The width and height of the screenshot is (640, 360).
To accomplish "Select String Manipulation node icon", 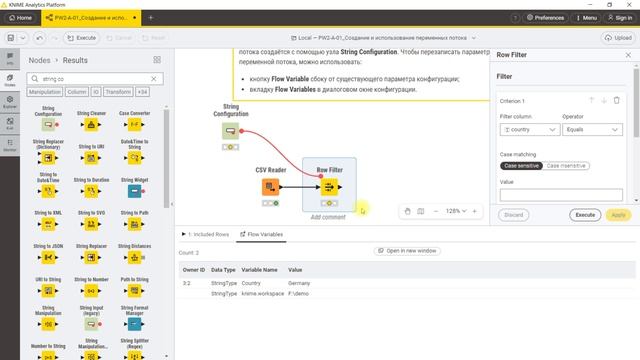I will (x=48, y=324).
